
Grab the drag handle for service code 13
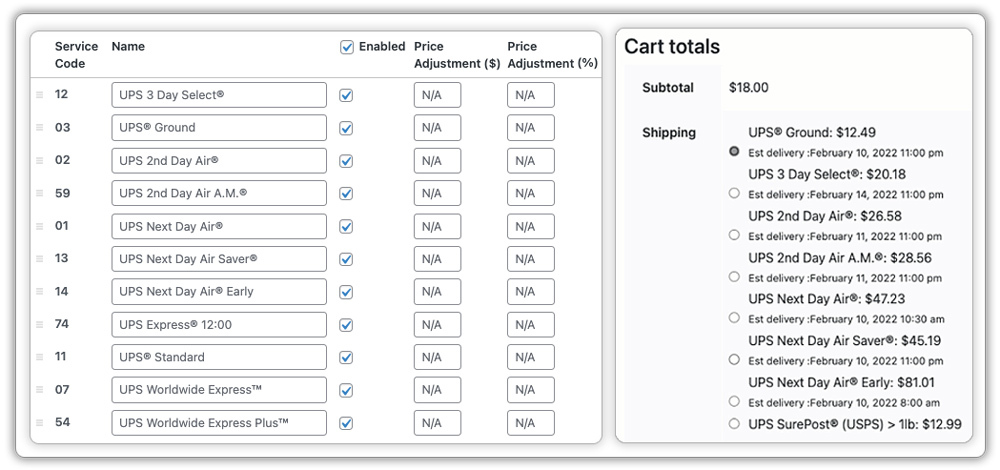[40, 259]
